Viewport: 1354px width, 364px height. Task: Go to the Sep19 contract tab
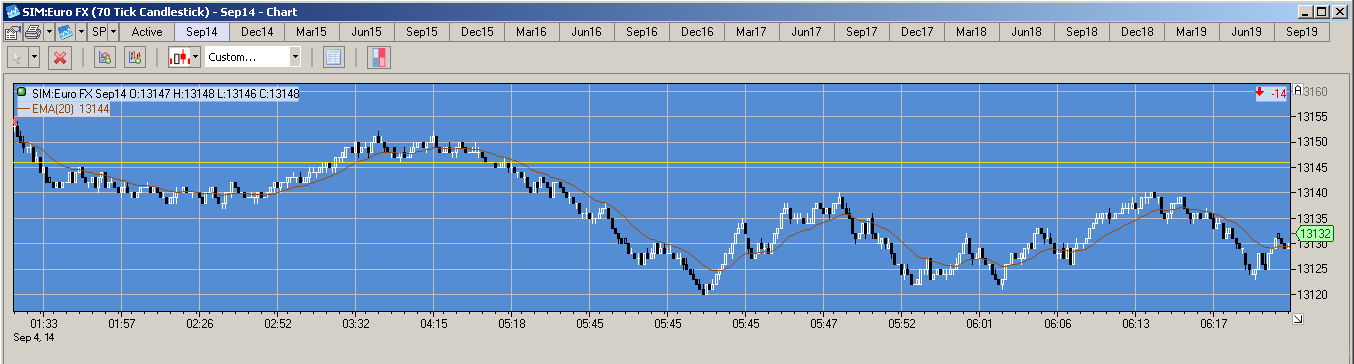(x=1302, y=31)
